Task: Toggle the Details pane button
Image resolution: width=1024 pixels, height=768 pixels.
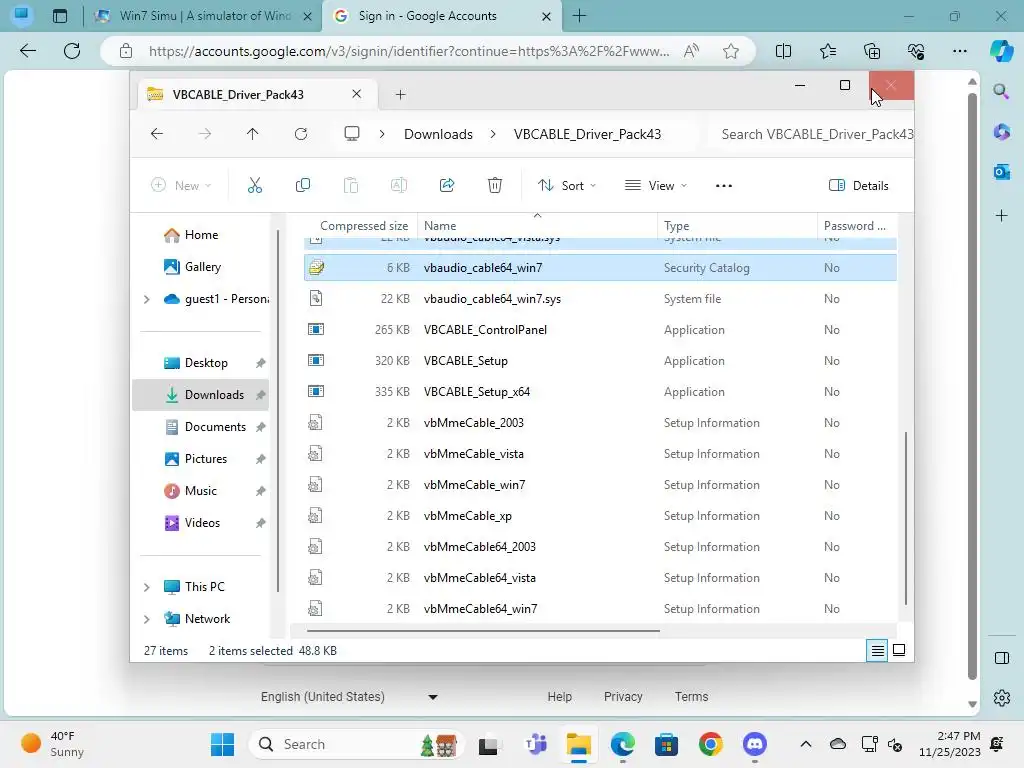Action: (x=858, y=185)
